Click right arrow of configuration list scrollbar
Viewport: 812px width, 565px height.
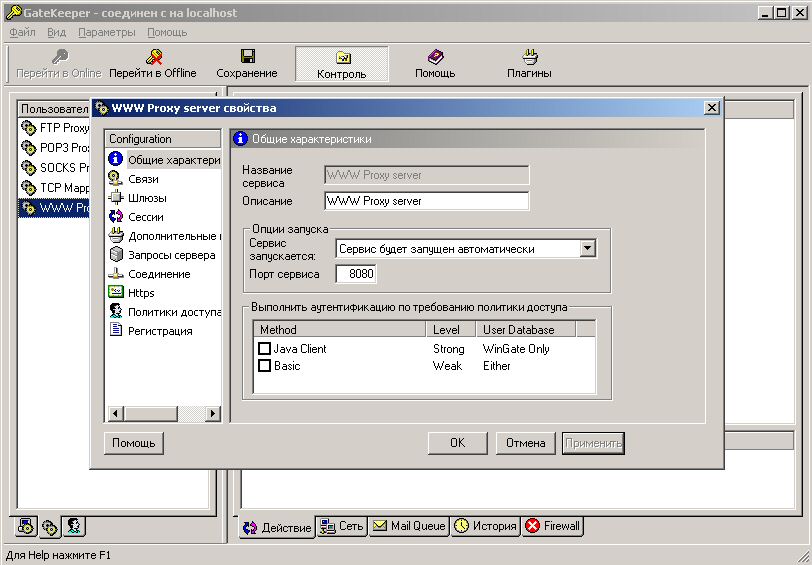[212, 414]
